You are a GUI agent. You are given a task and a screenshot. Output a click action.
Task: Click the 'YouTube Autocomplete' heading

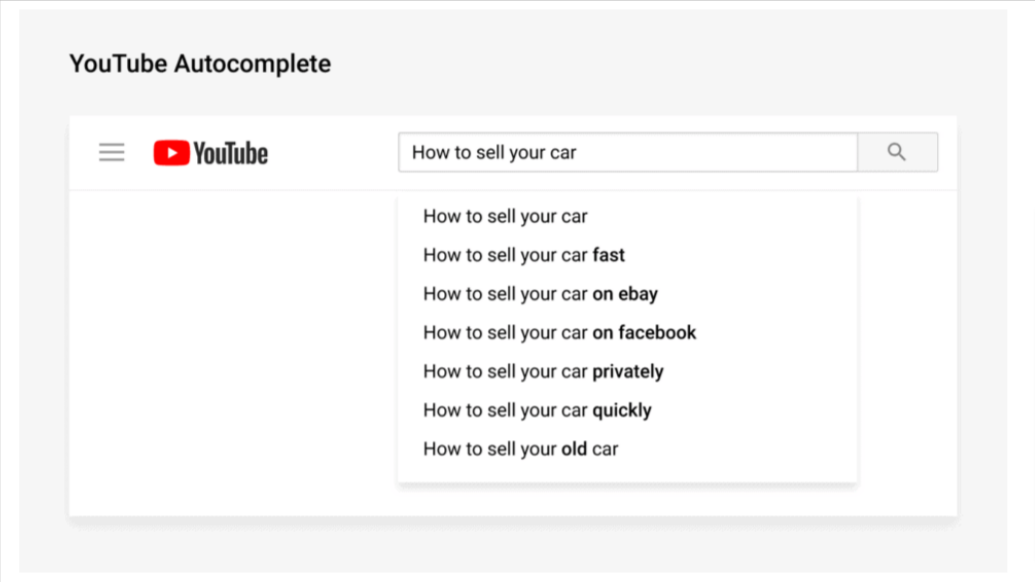[x=200, y=64]
